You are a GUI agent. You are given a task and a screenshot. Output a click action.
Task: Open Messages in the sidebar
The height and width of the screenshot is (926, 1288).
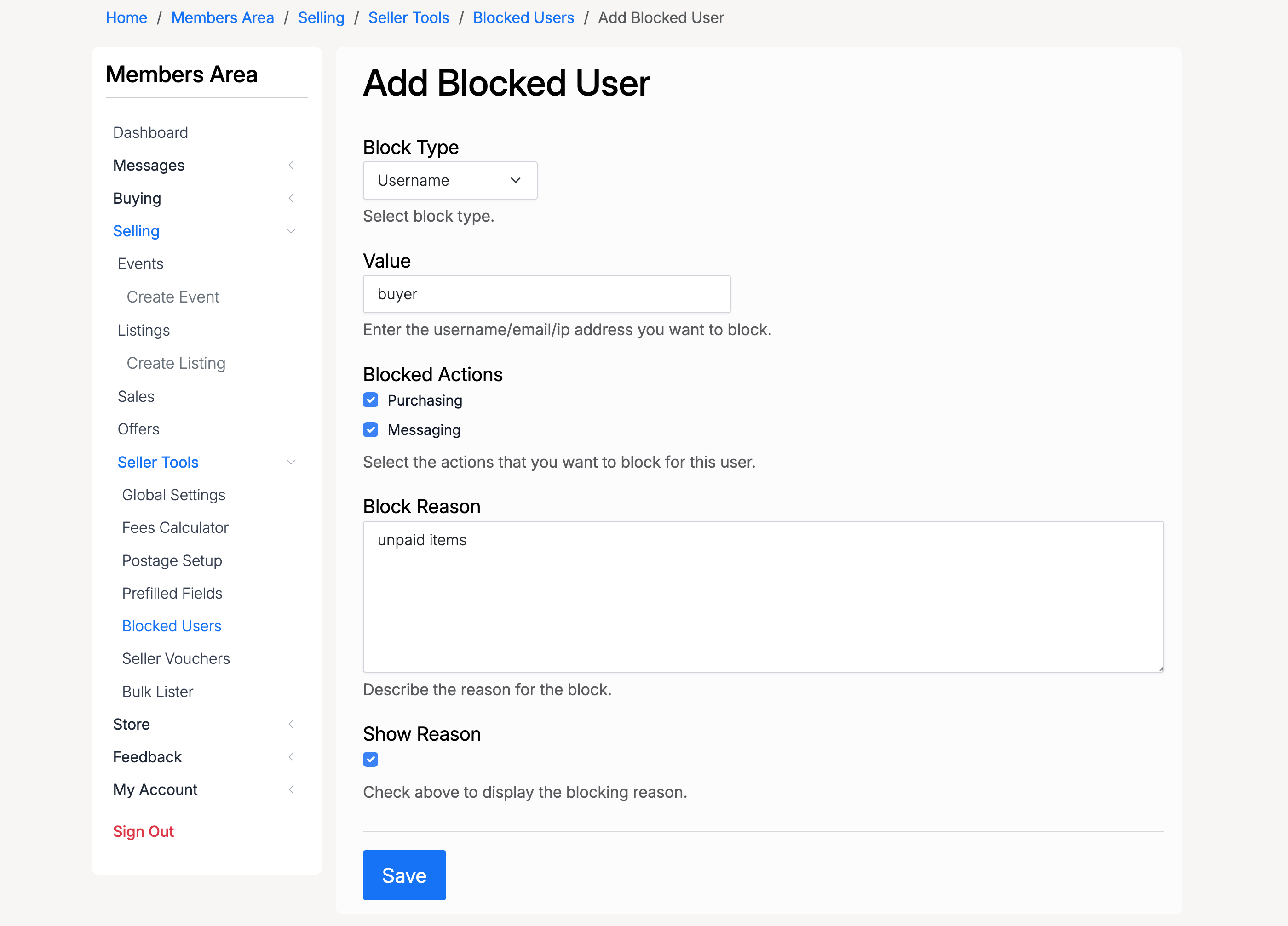tap(149, 165)
